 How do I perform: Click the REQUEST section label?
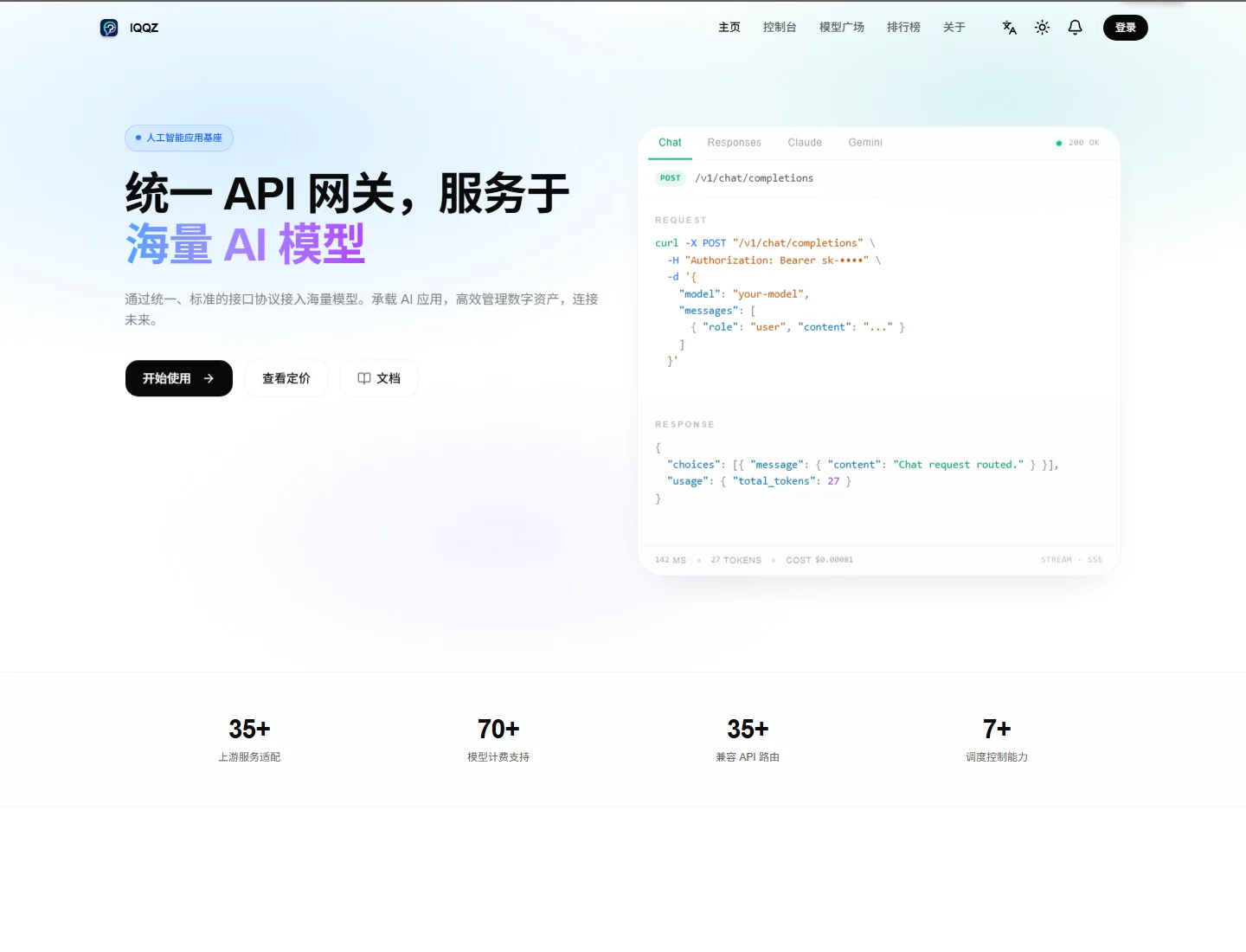click(x=681, y=221)
